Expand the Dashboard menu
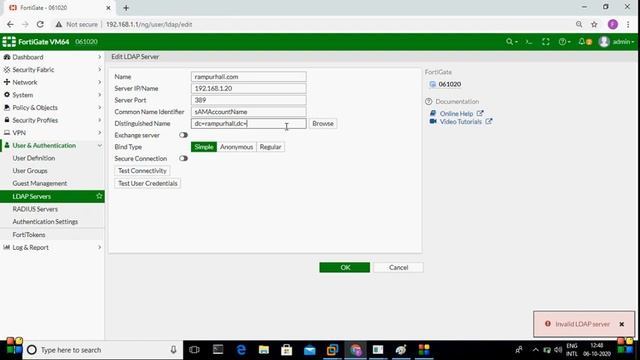Viewport: 640px width, 360px height. 52,57
